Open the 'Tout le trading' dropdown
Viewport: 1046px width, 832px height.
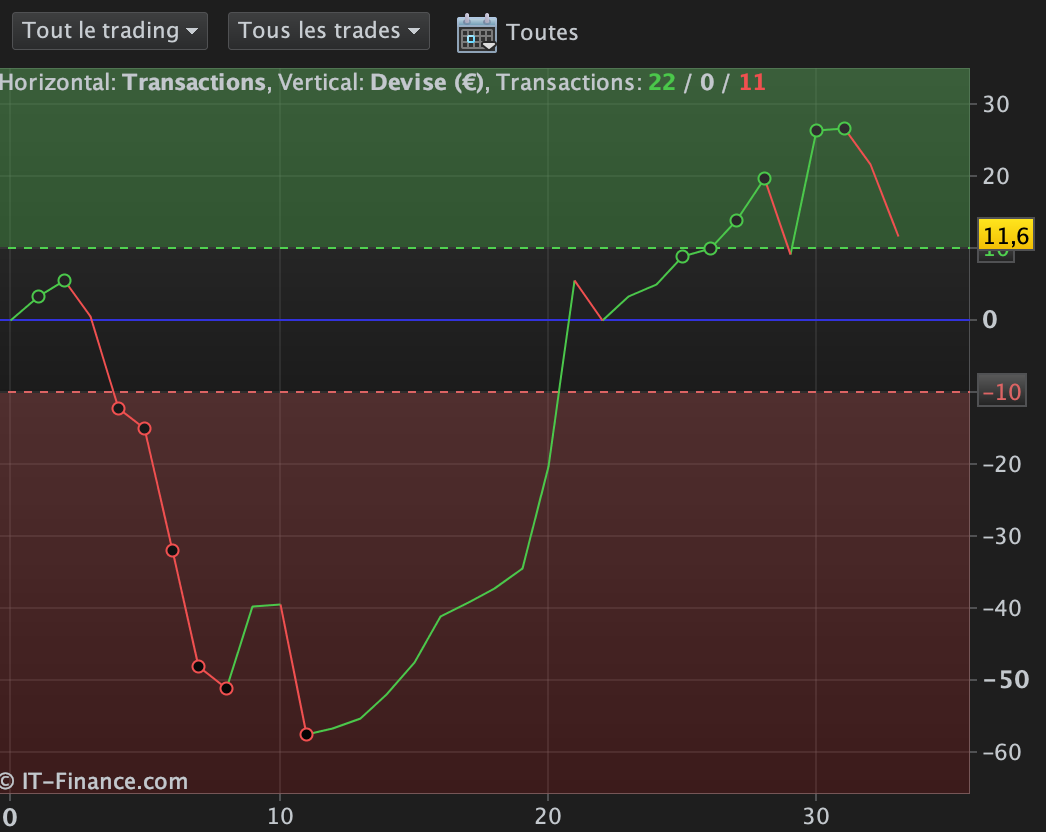[110, 31]
